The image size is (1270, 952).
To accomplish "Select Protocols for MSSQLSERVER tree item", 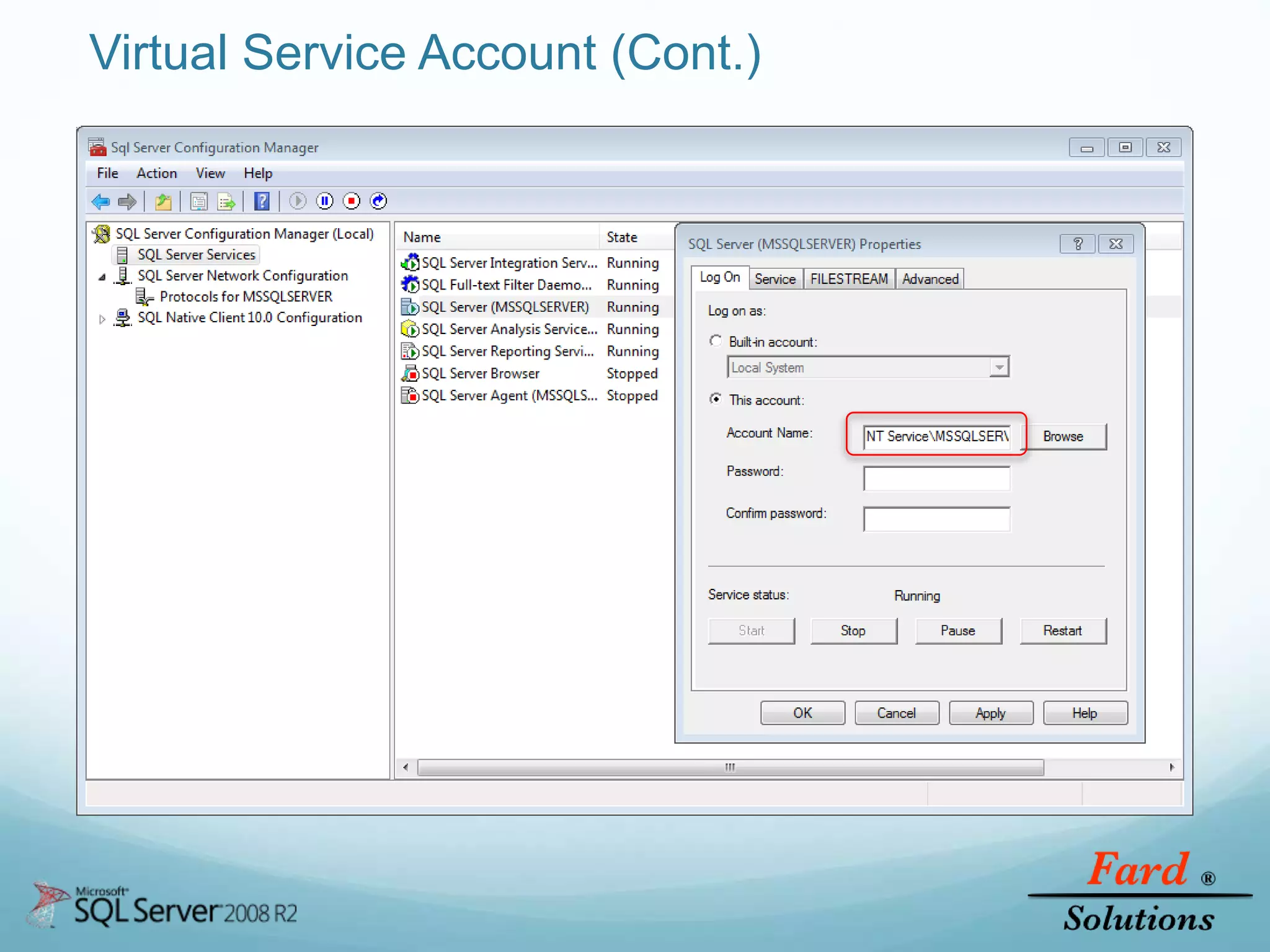I will click(x=246, y=297).
